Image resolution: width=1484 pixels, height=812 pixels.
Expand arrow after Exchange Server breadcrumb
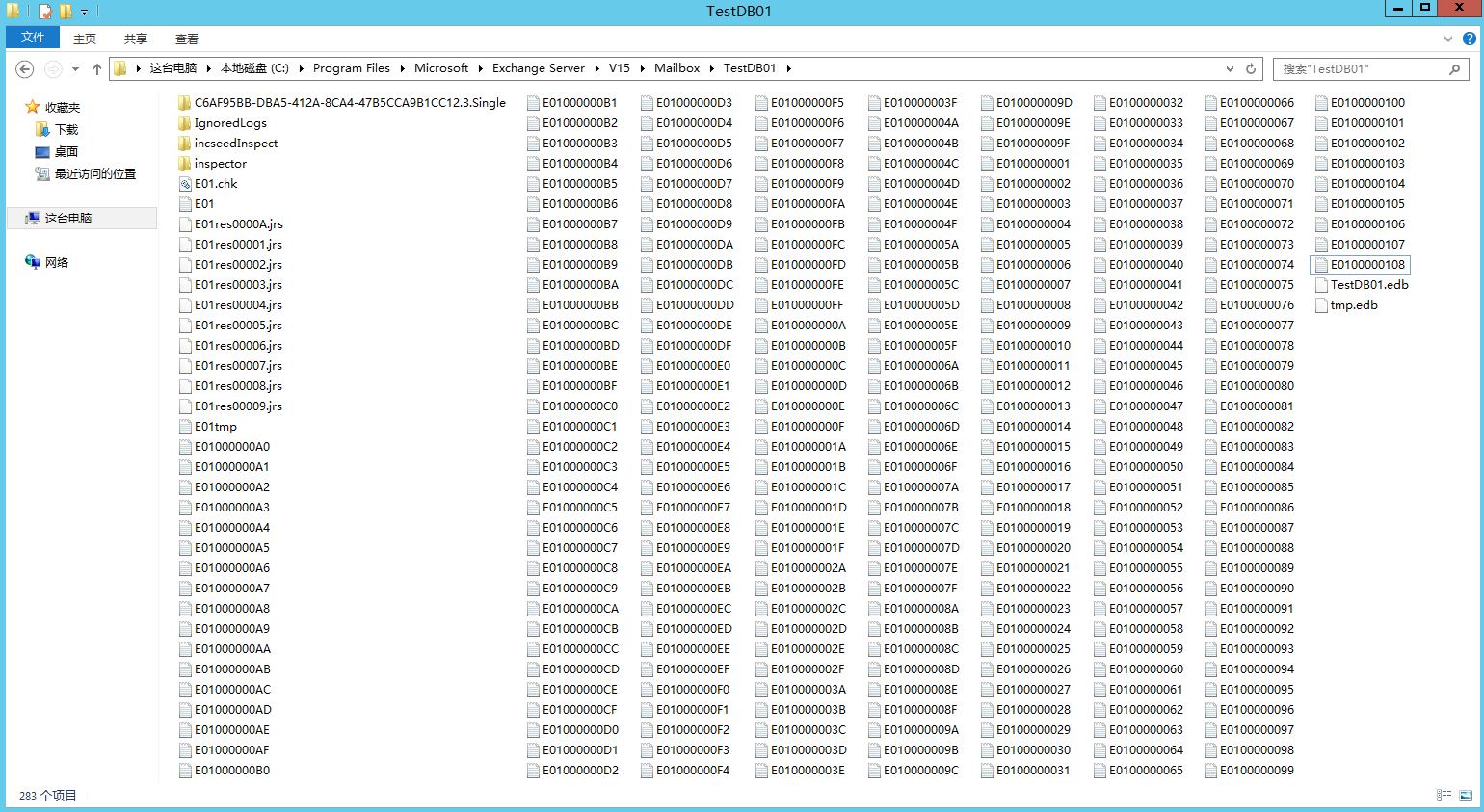tap(596, 68)
